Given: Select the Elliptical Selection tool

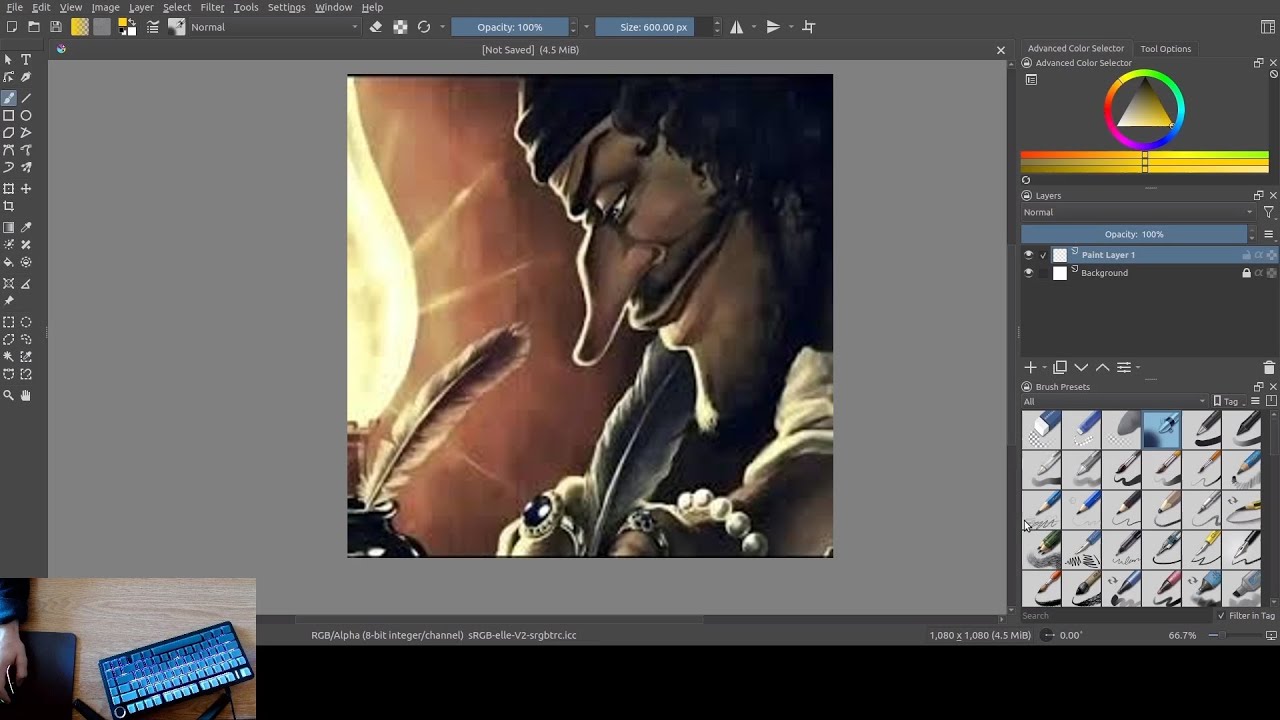Looking at the screenshot, I should coord(26,323).
